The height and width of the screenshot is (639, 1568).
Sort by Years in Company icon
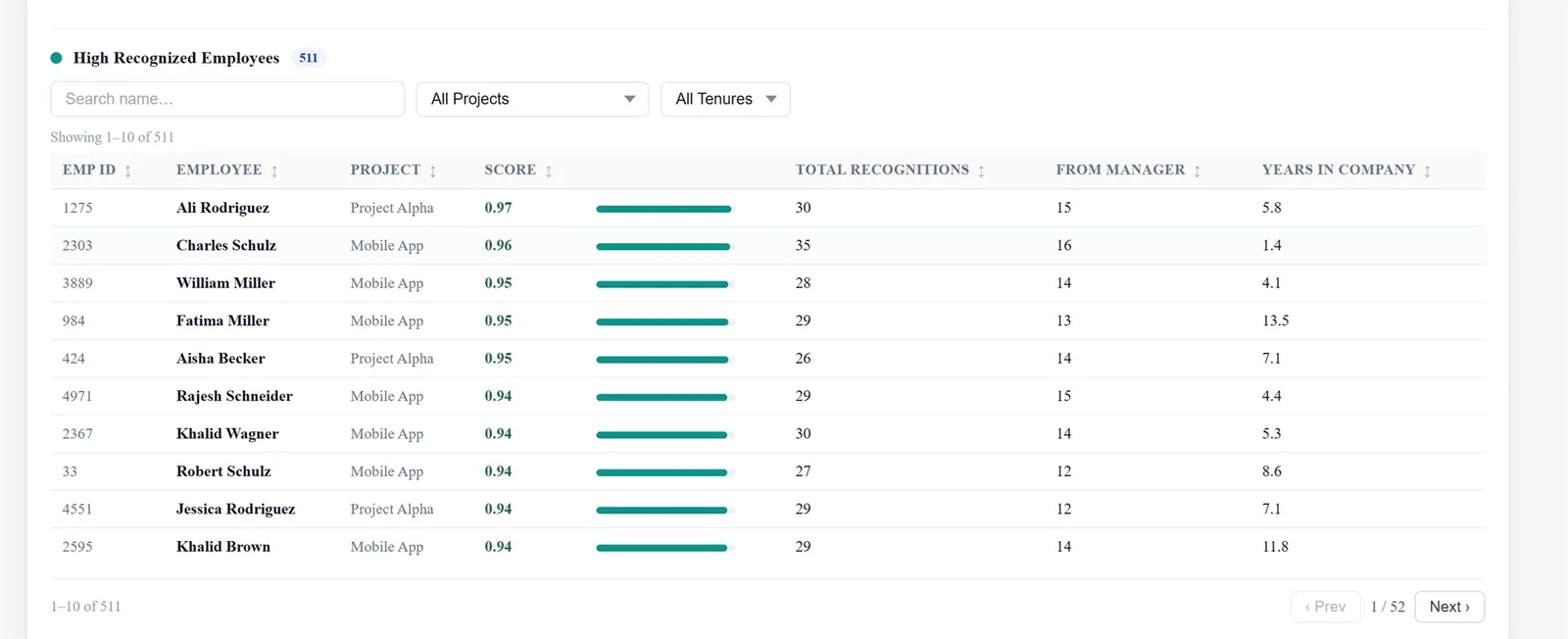(1428, 172)
